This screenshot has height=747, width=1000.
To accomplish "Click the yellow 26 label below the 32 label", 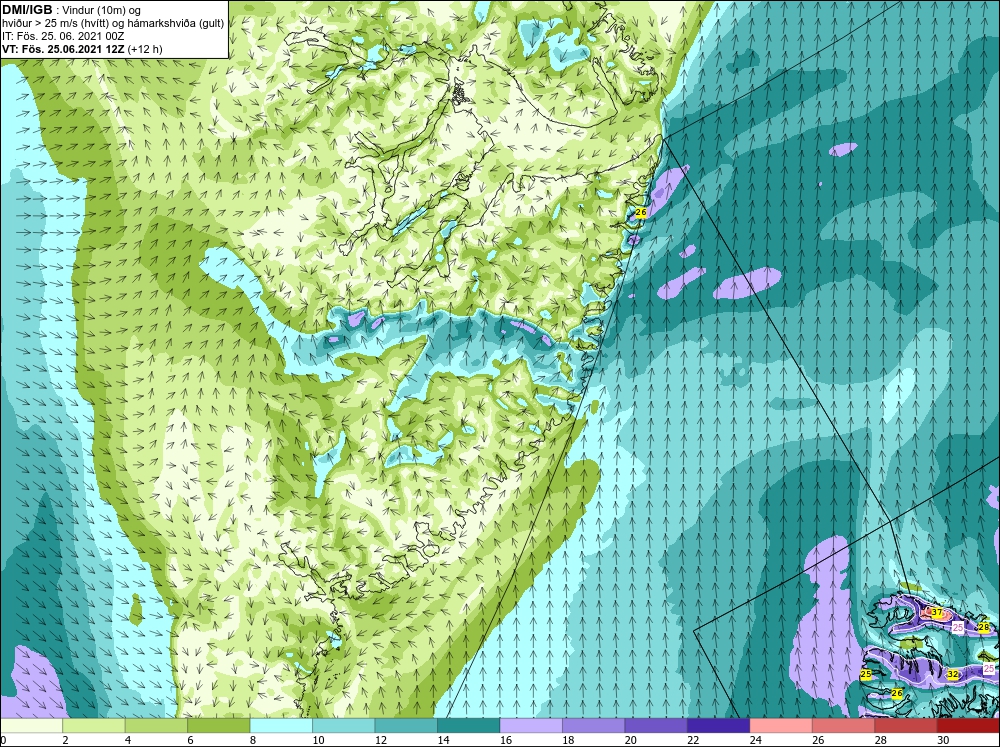I will pos(897,693).
